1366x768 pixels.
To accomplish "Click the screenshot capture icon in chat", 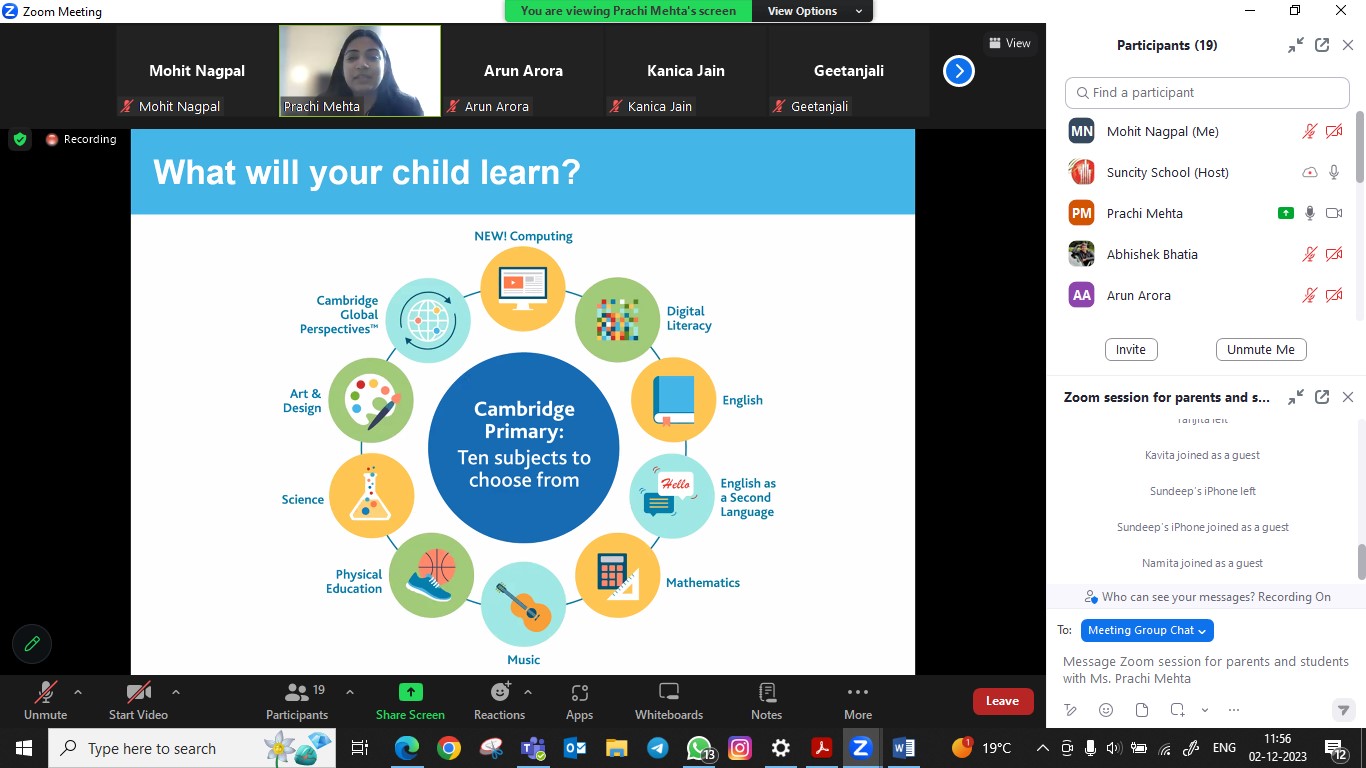I will pos(1178,710).
